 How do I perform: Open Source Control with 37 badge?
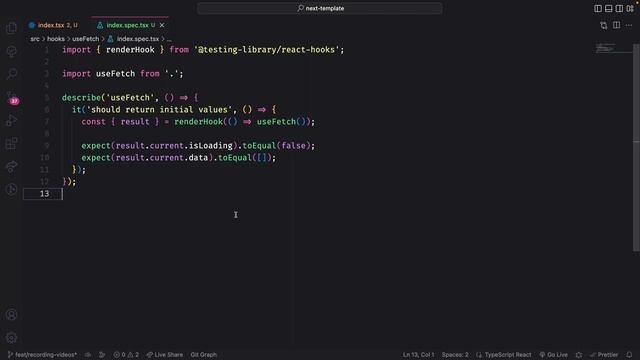click(11, 97)
